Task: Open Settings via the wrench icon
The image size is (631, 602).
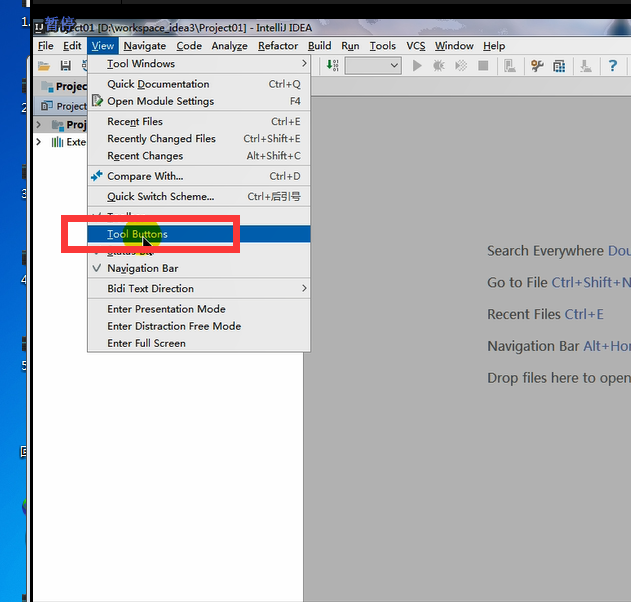Action: [x=537, y=66]
